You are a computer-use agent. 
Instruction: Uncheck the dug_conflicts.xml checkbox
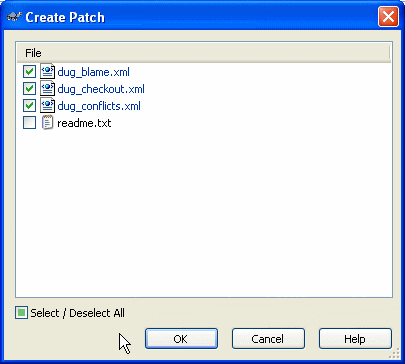[x=29, y=106]
